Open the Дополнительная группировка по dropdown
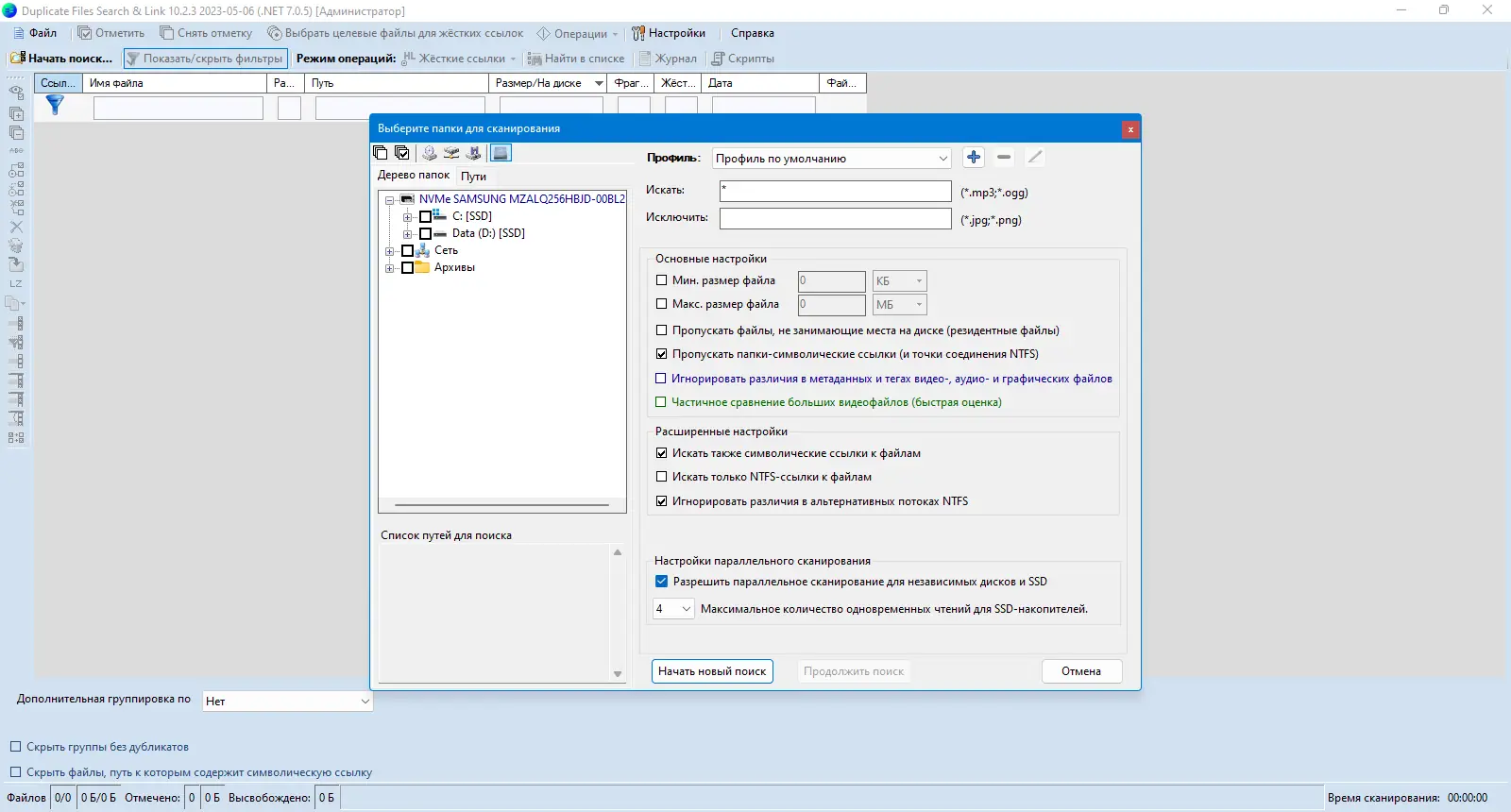Image resolution: width=1511 pixels, height=812 pixels. pos(288,702)
